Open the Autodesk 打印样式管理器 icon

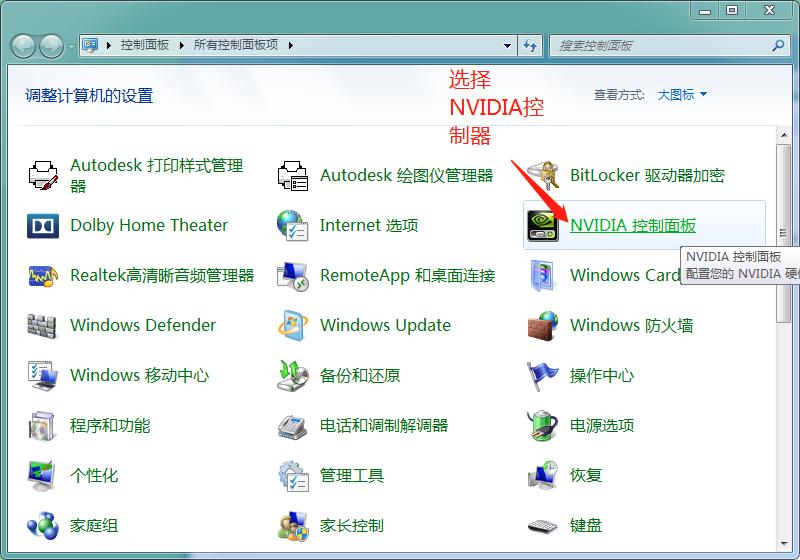[43, 175]
